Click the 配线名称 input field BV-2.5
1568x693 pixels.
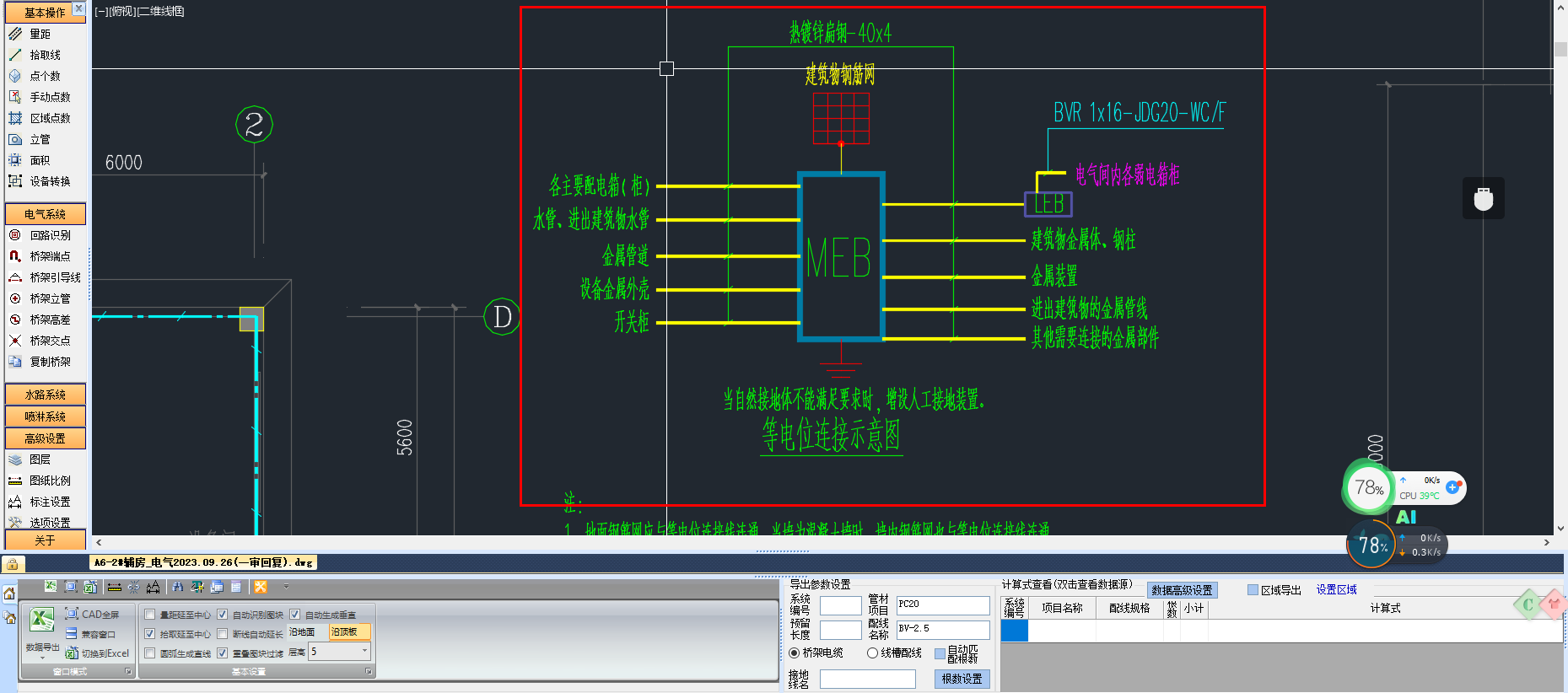pyautogui.click(x=943, y=629)
